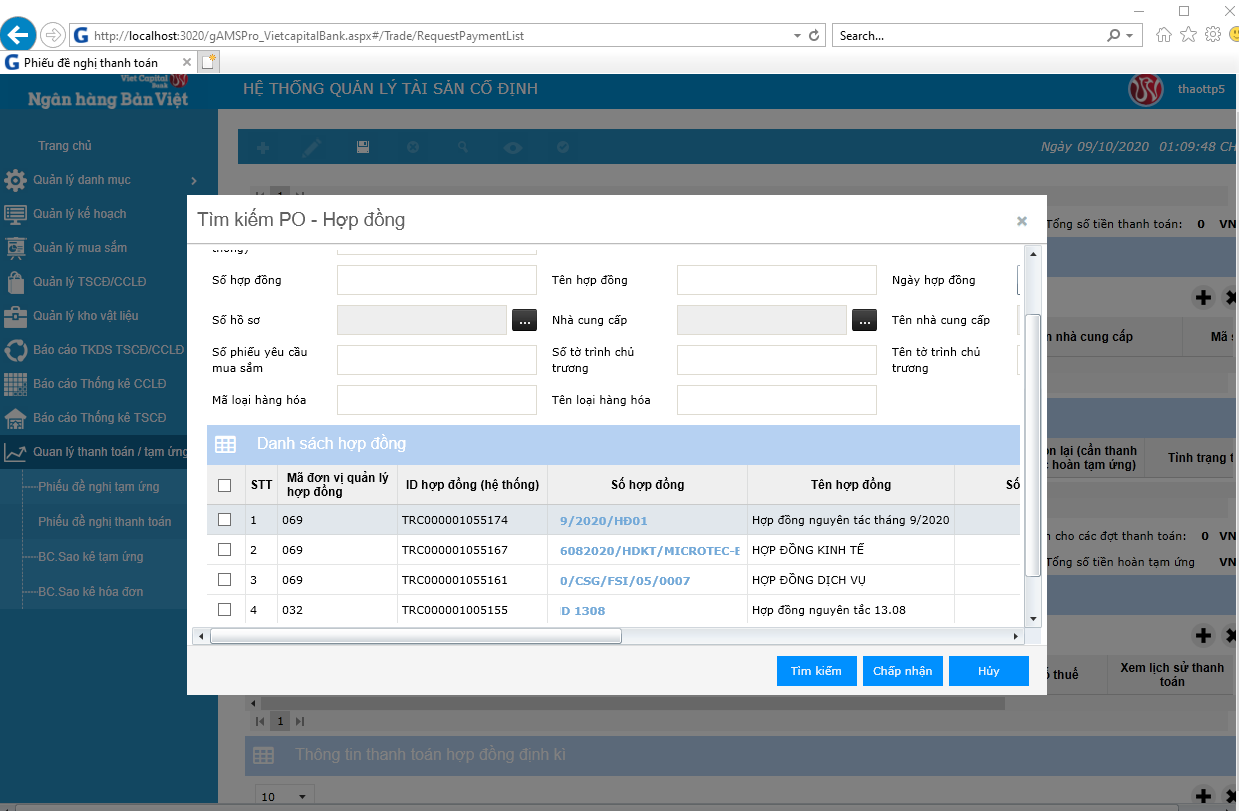1239x811 pixels.
Task: Click the Hủy button
Action: pyautogui.click(x=989, y=671)
